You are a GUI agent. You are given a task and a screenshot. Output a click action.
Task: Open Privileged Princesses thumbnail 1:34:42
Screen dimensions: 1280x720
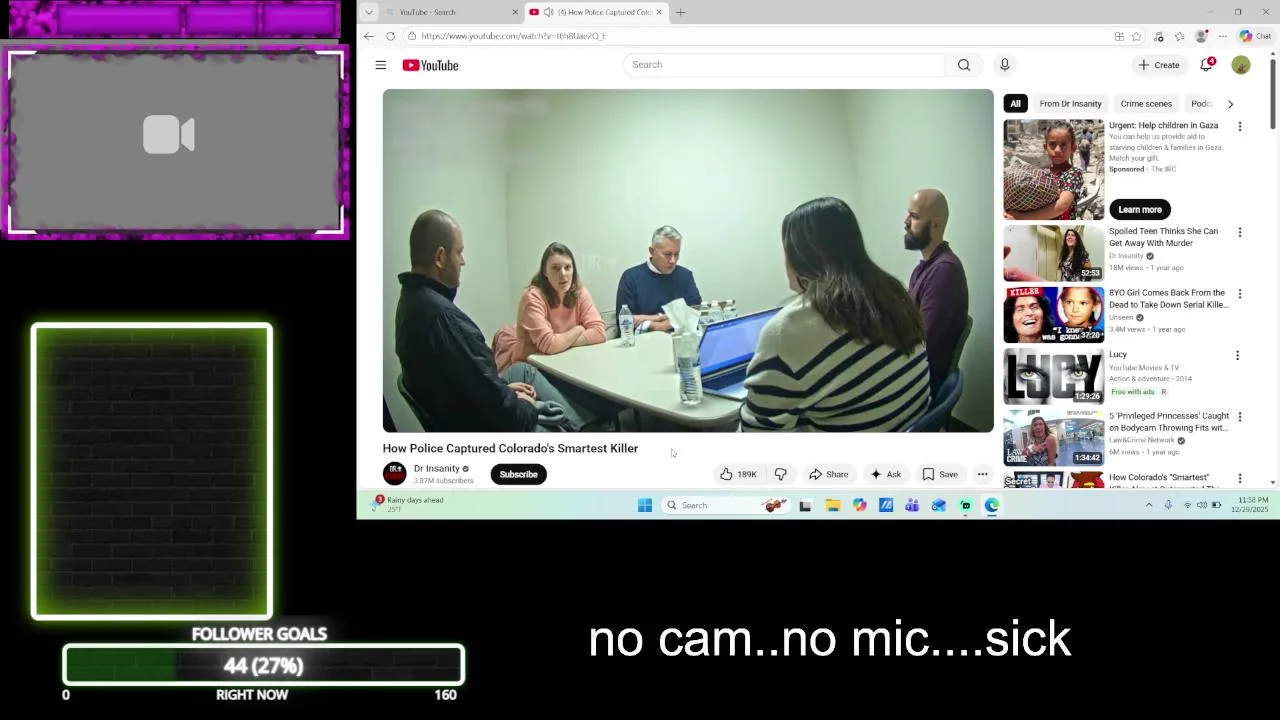(x=1054, y=438)
